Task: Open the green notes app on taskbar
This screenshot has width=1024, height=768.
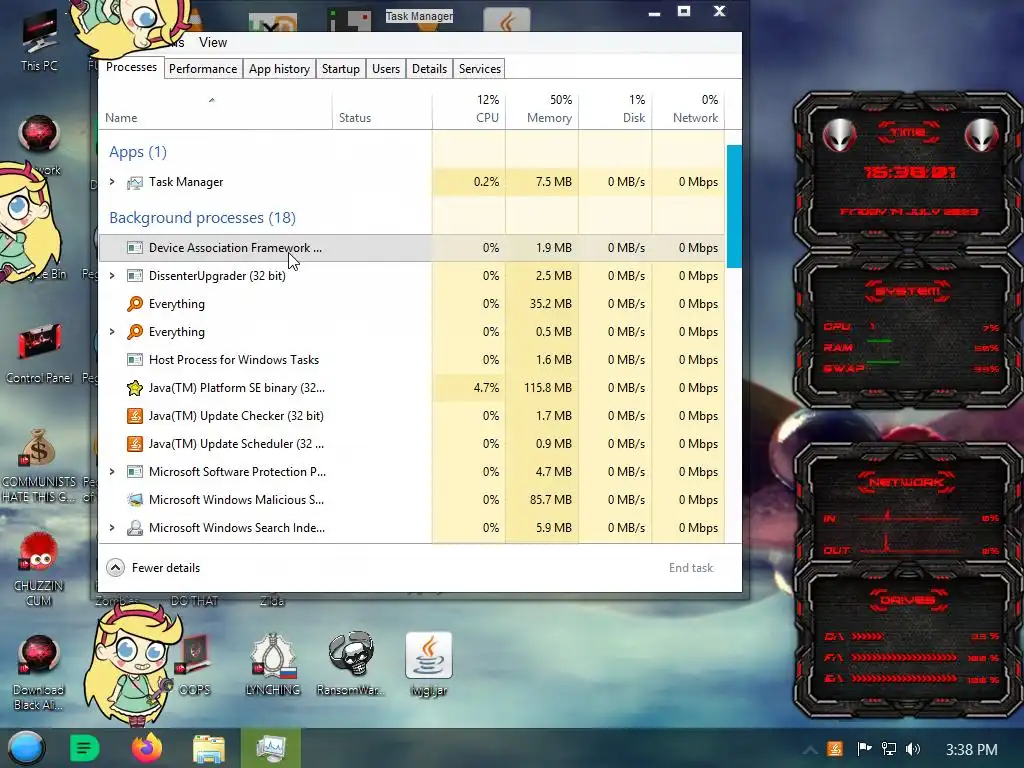Action: point(84,748)
